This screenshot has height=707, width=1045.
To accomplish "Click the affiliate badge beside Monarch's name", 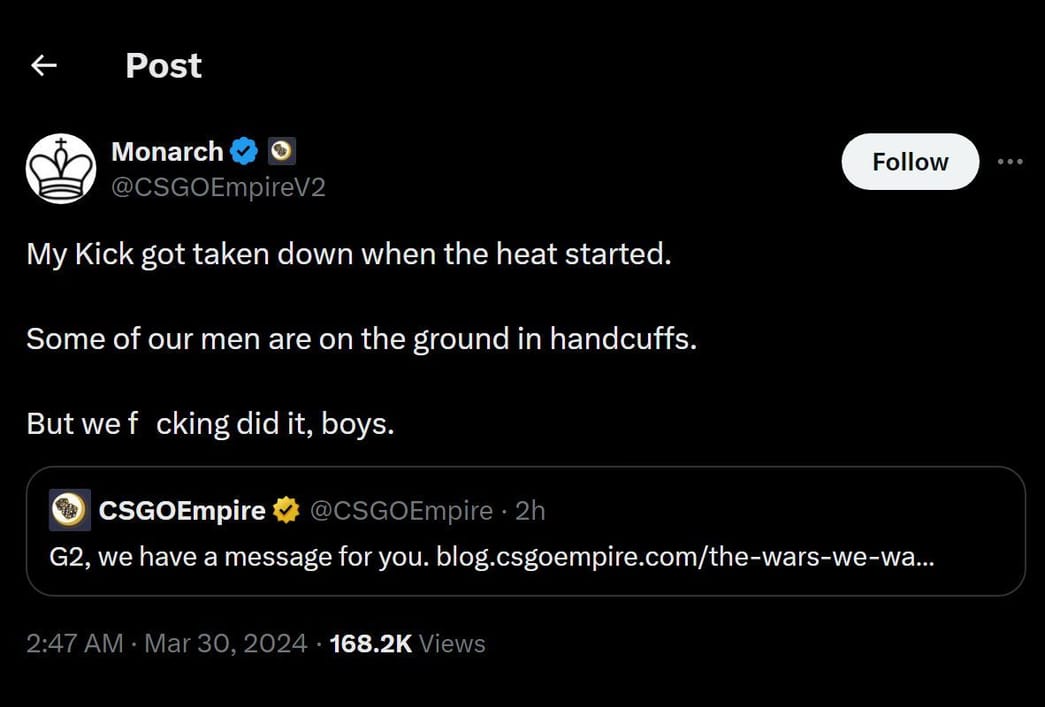I will click(x=282, y=152).
